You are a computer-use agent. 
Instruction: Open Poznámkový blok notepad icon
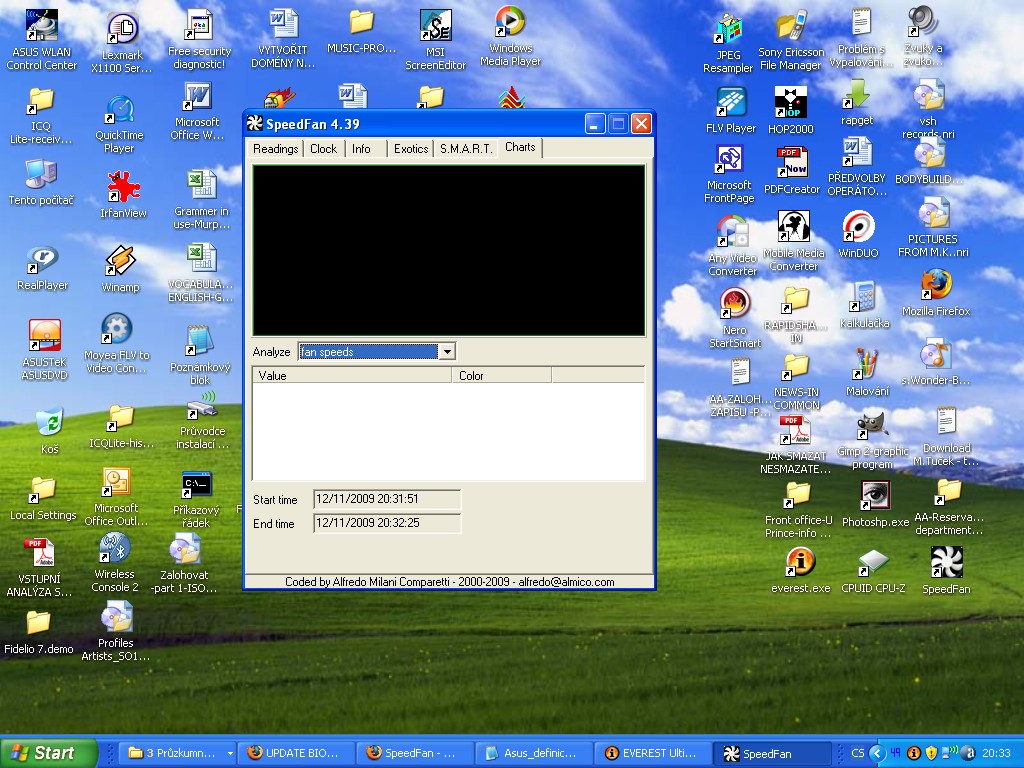(x=200, y=355)
